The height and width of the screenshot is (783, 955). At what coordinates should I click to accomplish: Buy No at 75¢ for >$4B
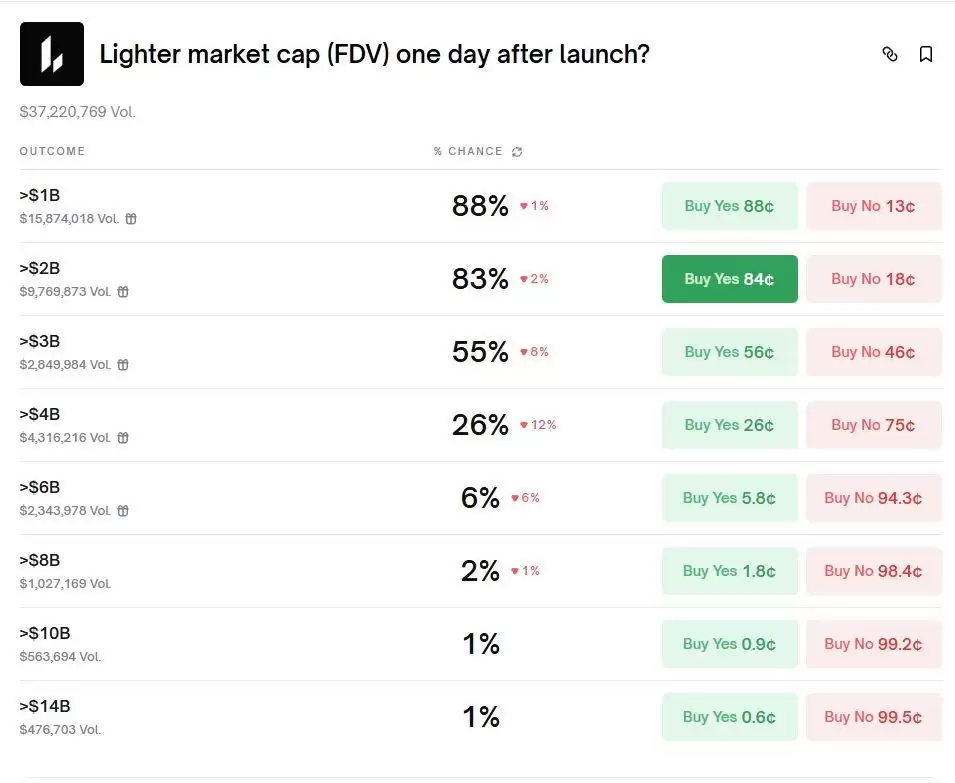coord(873,425)
